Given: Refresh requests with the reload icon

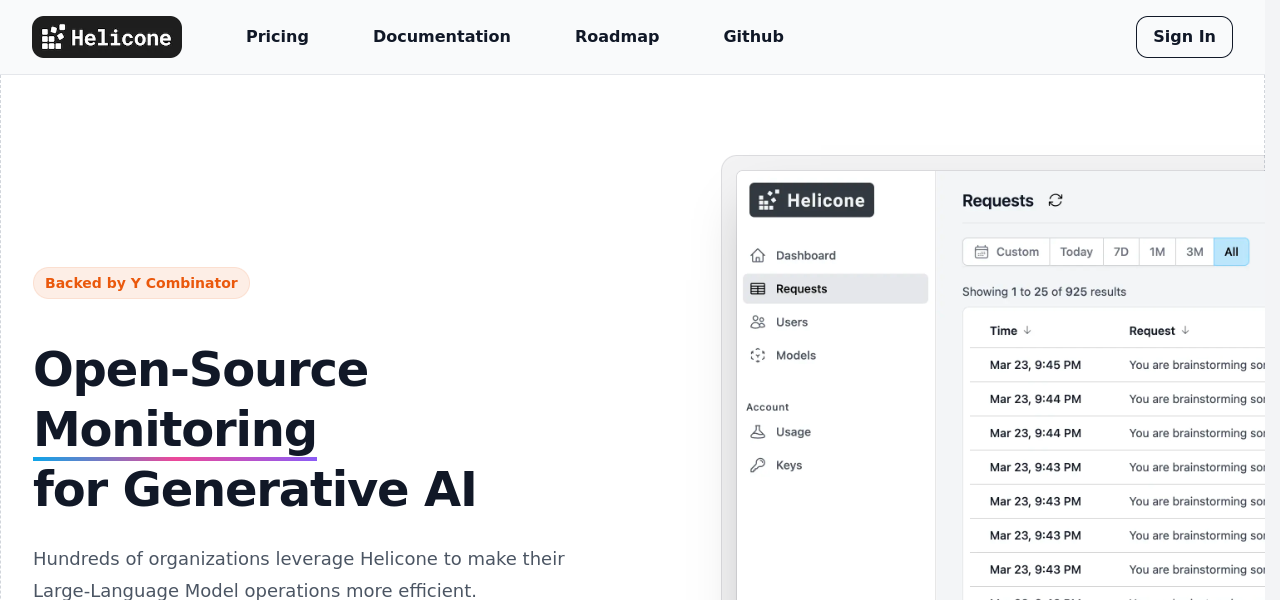Looking at the screenshot, I should [1055, 200].
